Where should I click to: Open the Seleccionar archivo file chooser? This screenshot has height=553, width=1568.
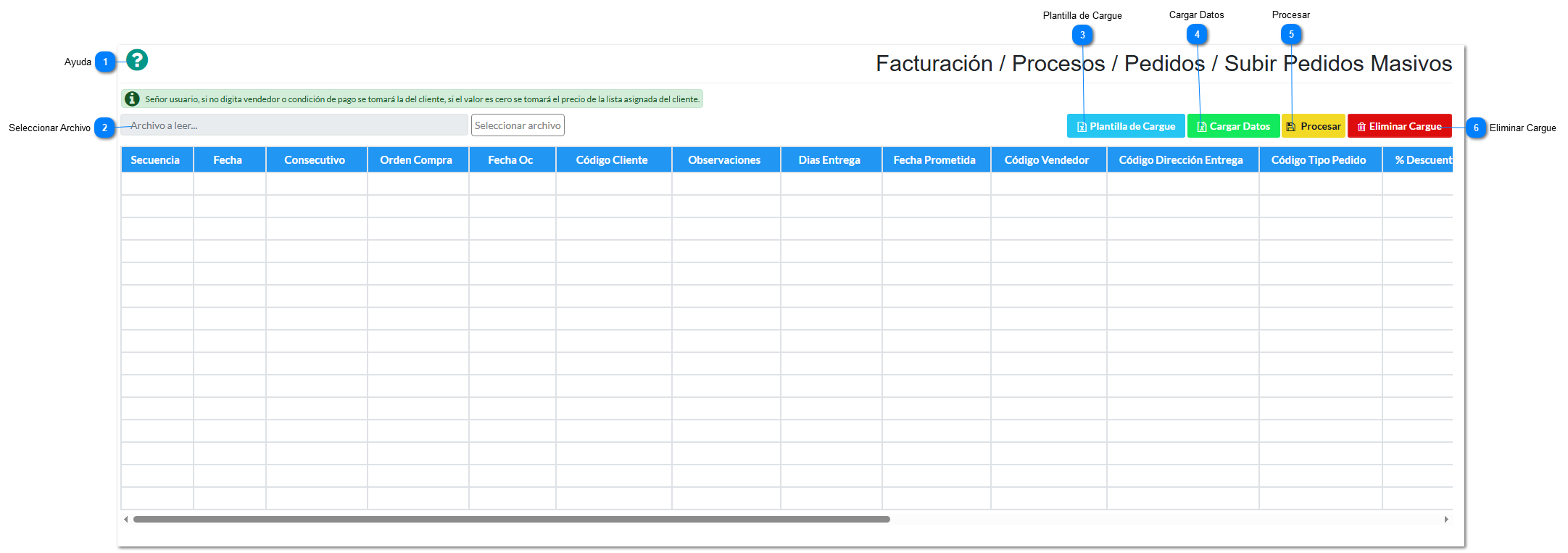pyautogui.click(x=518, y=125)
